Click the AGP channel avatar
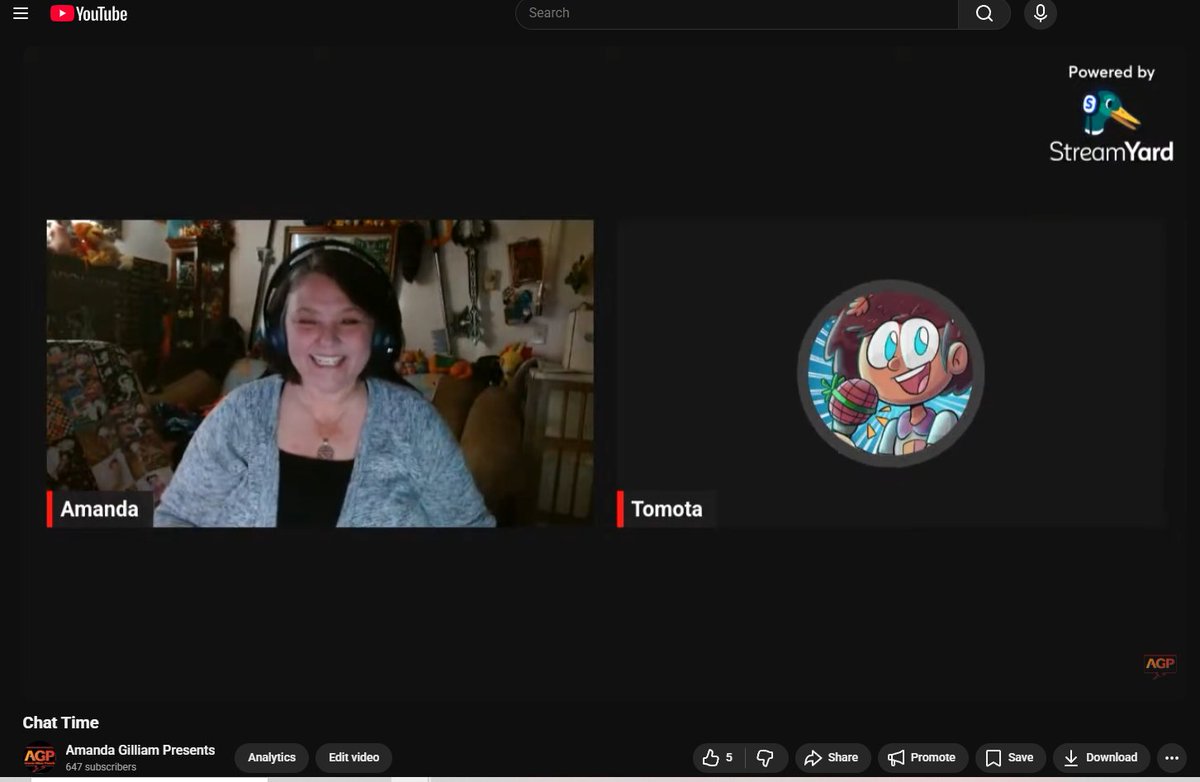This screenshot has height=782, width=1200. 39,757
